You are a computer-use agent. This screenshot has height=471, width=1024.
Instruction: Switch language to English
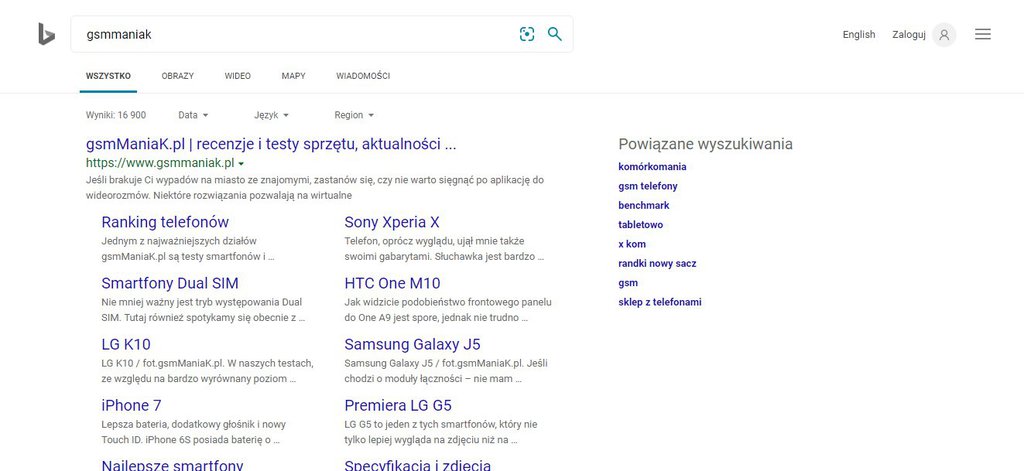click(x=859, y=35)
